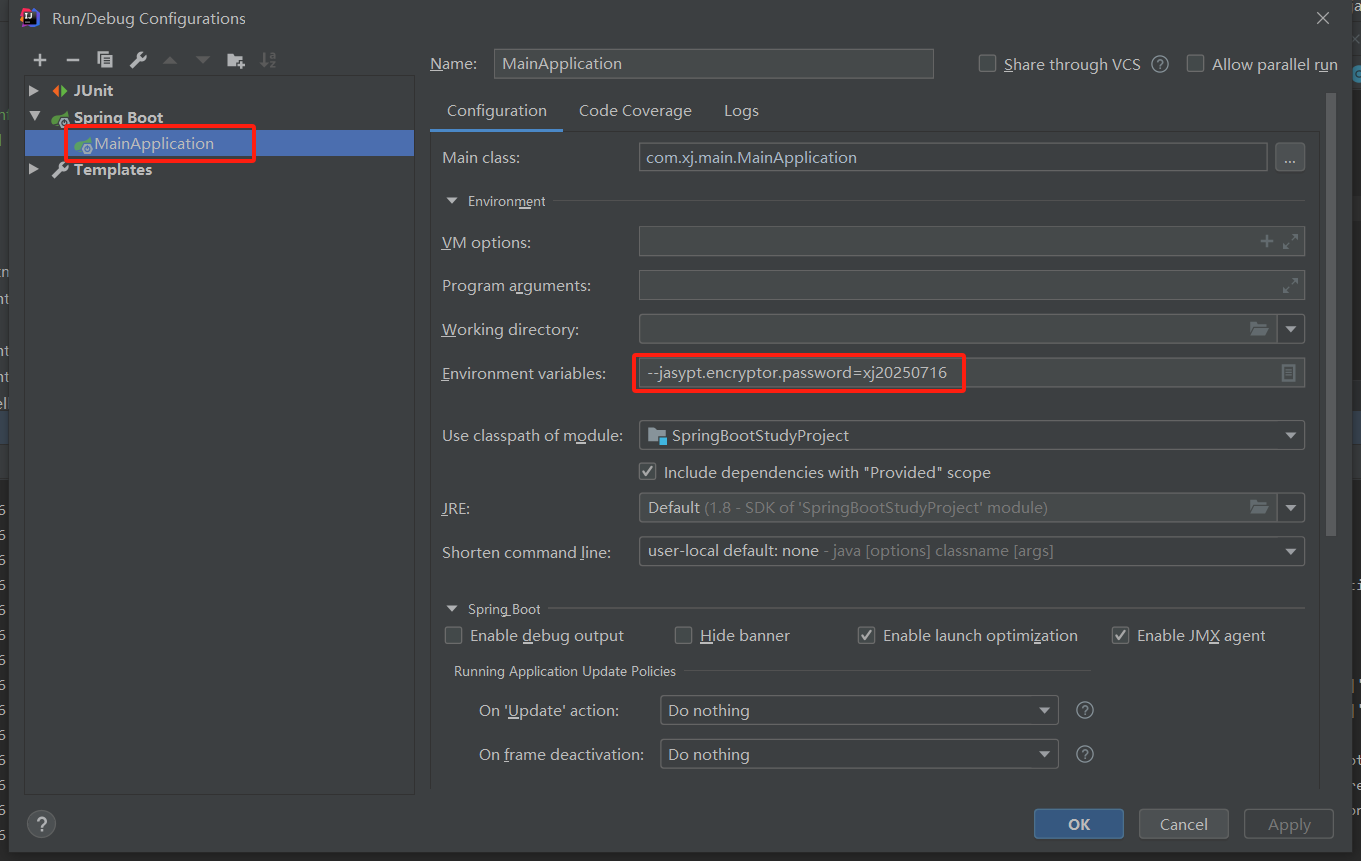
Task: Switch to the Logs tab
Action: [x=741, y=111]
